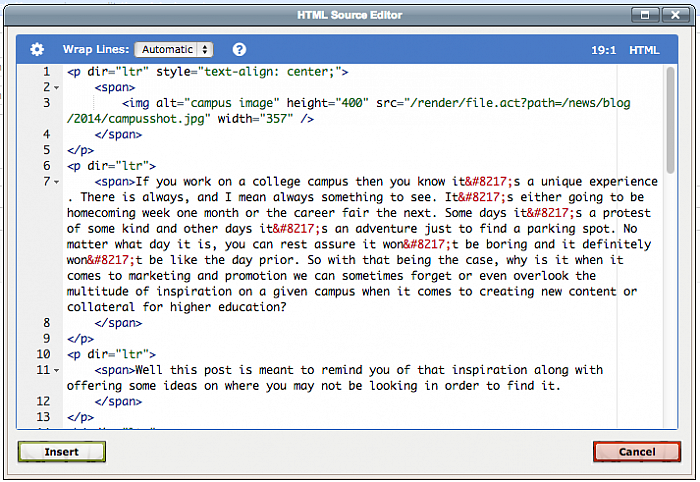Click line number 10 in the gutter
Viewport: 700px width, 482px height.
point(43,354)
